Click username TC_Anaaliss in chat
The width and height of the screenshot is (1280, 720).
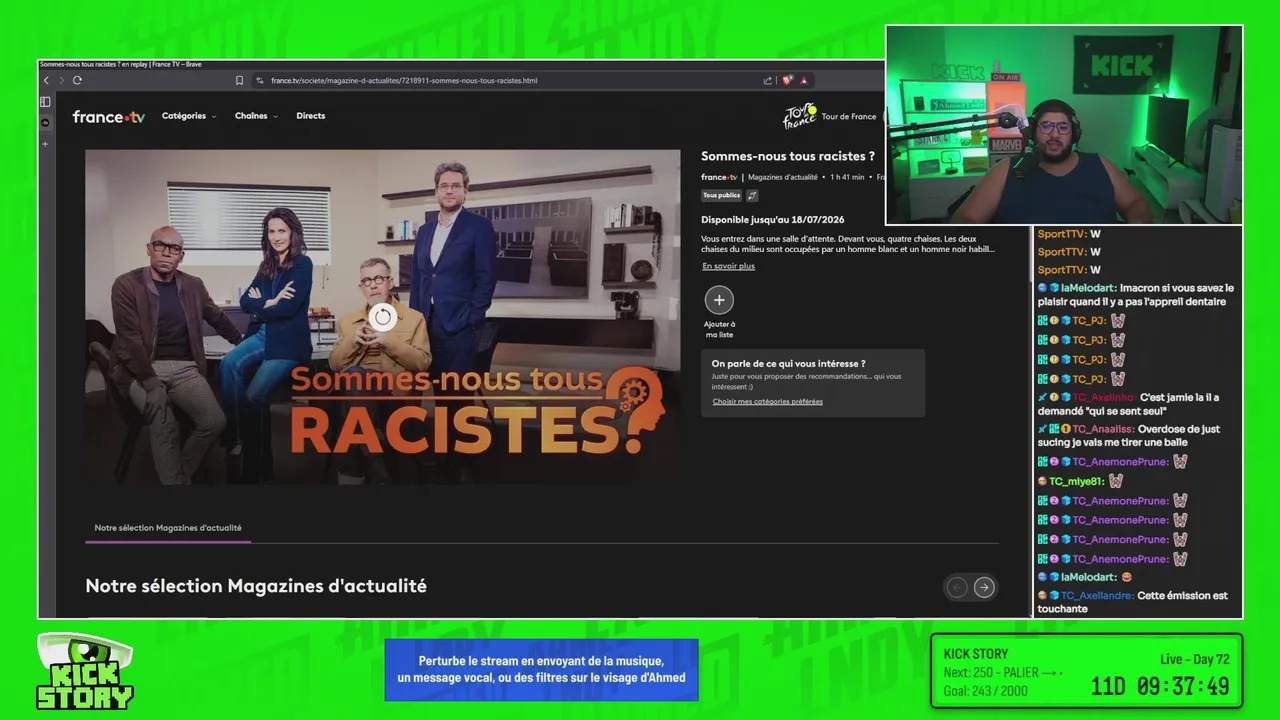[x=1103, y=429]
